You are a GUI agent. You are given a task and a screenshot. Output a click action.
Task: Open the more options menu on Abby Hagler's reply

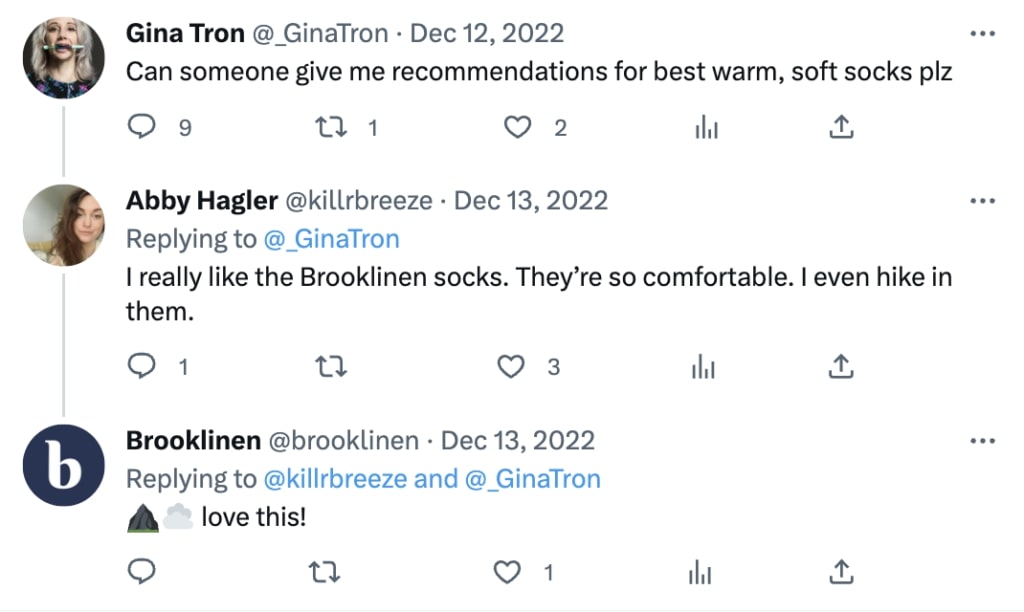coord(981,200)
